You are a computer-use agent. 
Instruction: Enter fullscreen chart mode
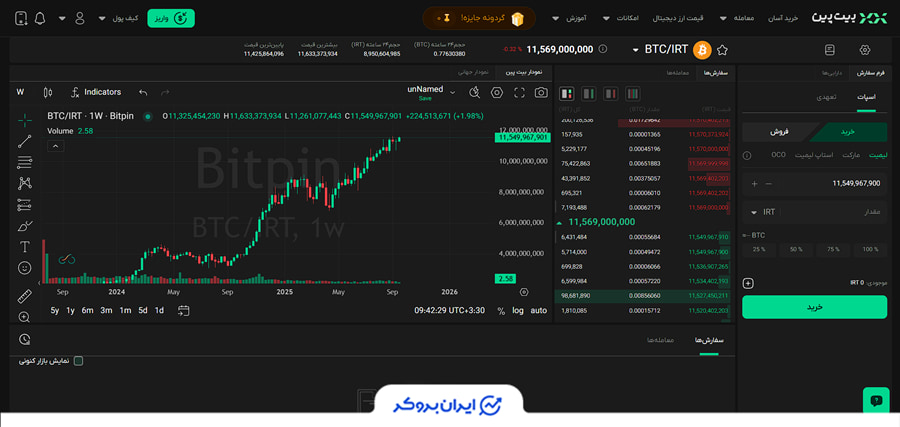click(519, 92)
